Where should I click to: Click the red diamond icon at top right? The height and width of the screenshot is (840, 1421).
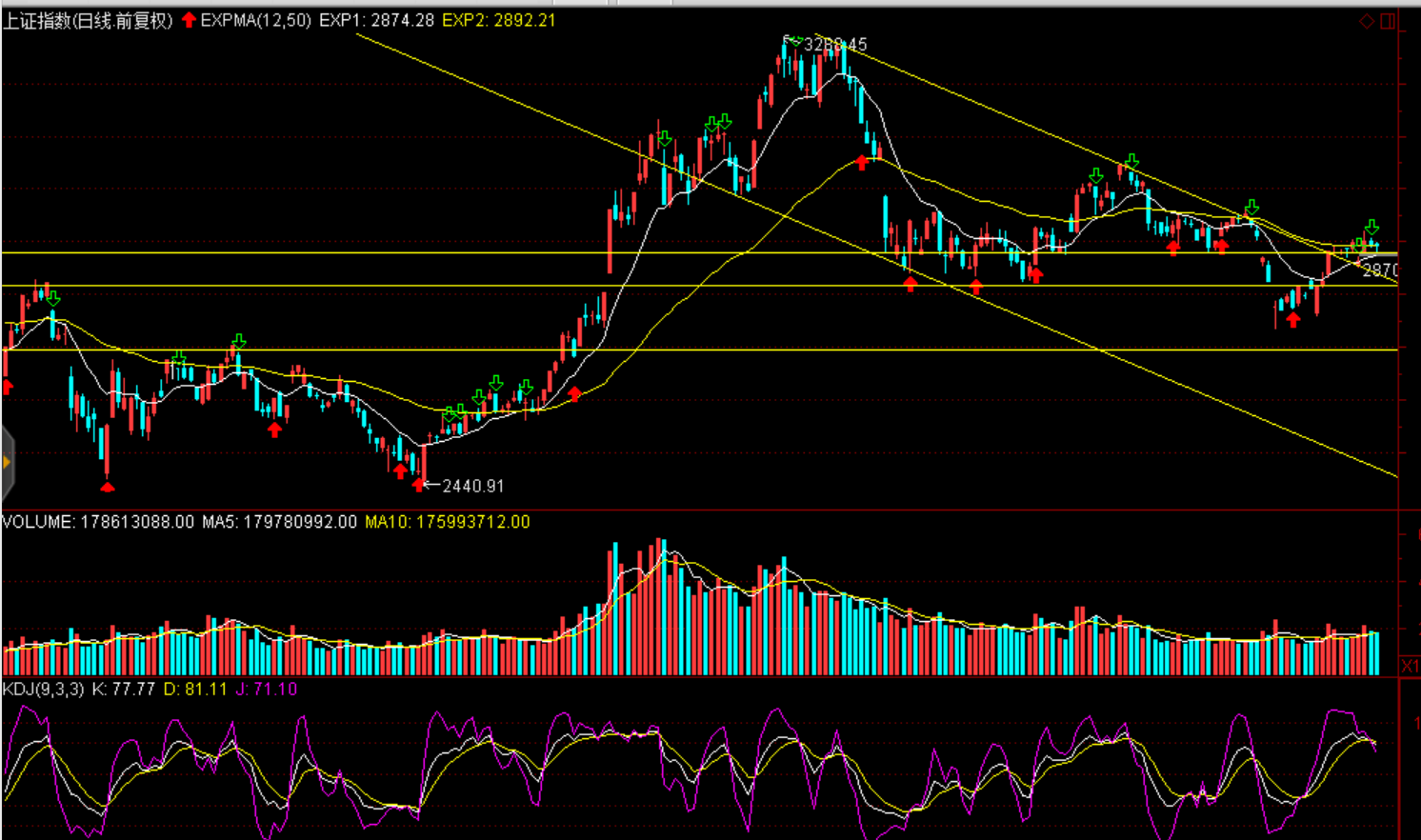click(x=1367, y=21)
